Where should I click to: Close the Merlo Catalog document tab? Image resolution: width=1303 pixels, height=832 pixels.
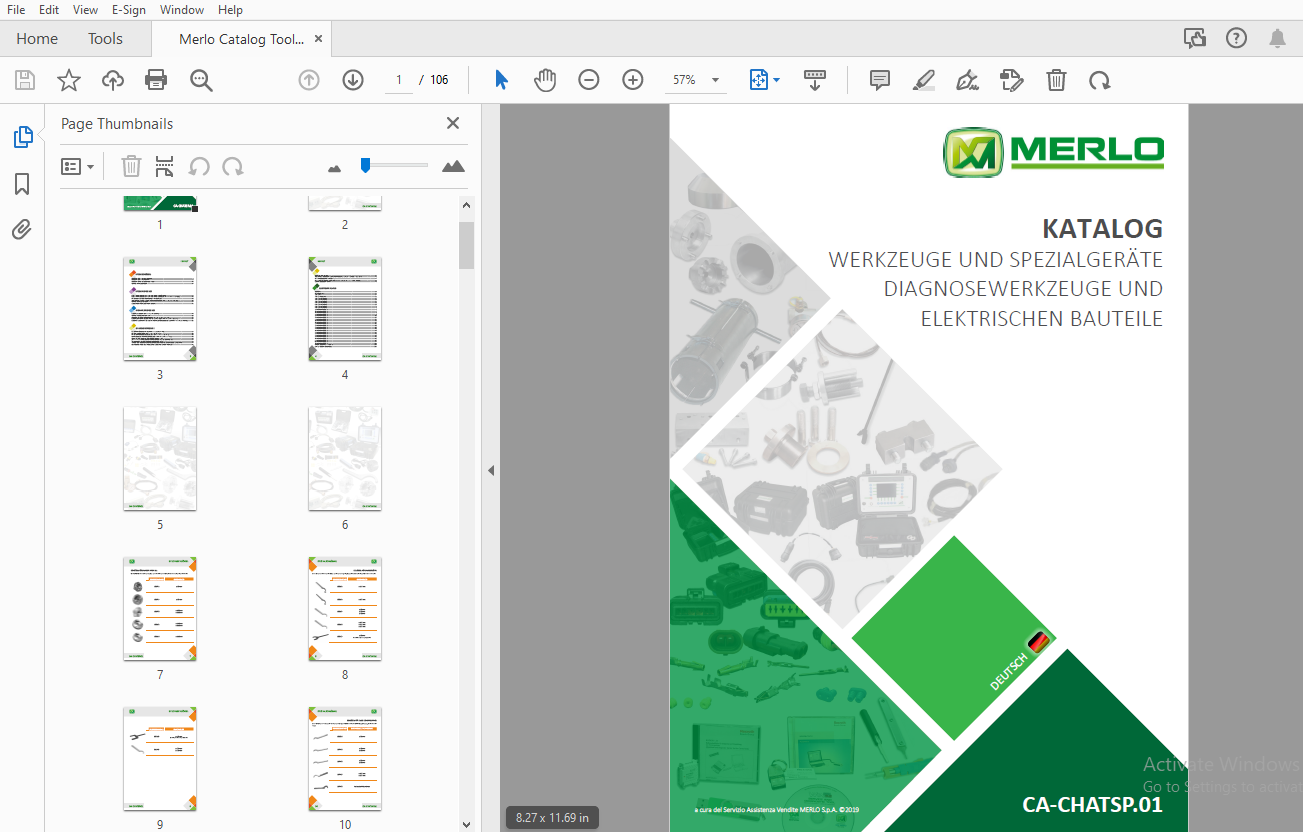pyautogui.click(x=318, y=39)
